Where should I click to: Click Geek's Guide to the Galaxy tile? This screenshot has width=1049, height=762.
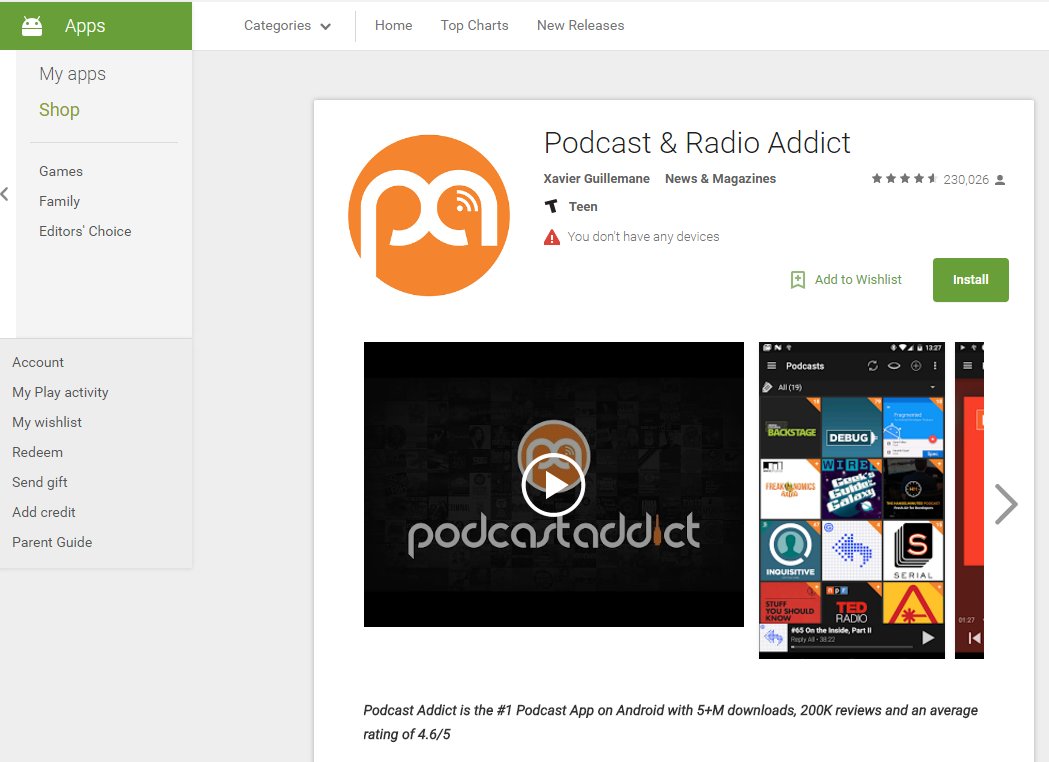click(x=852, y=489)
